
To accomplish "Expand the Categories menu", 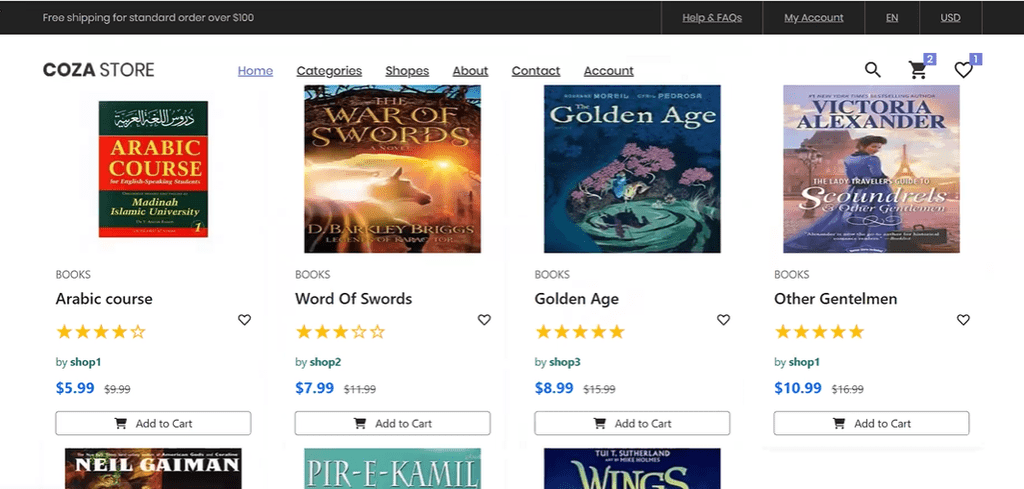I will pos(329,71).
